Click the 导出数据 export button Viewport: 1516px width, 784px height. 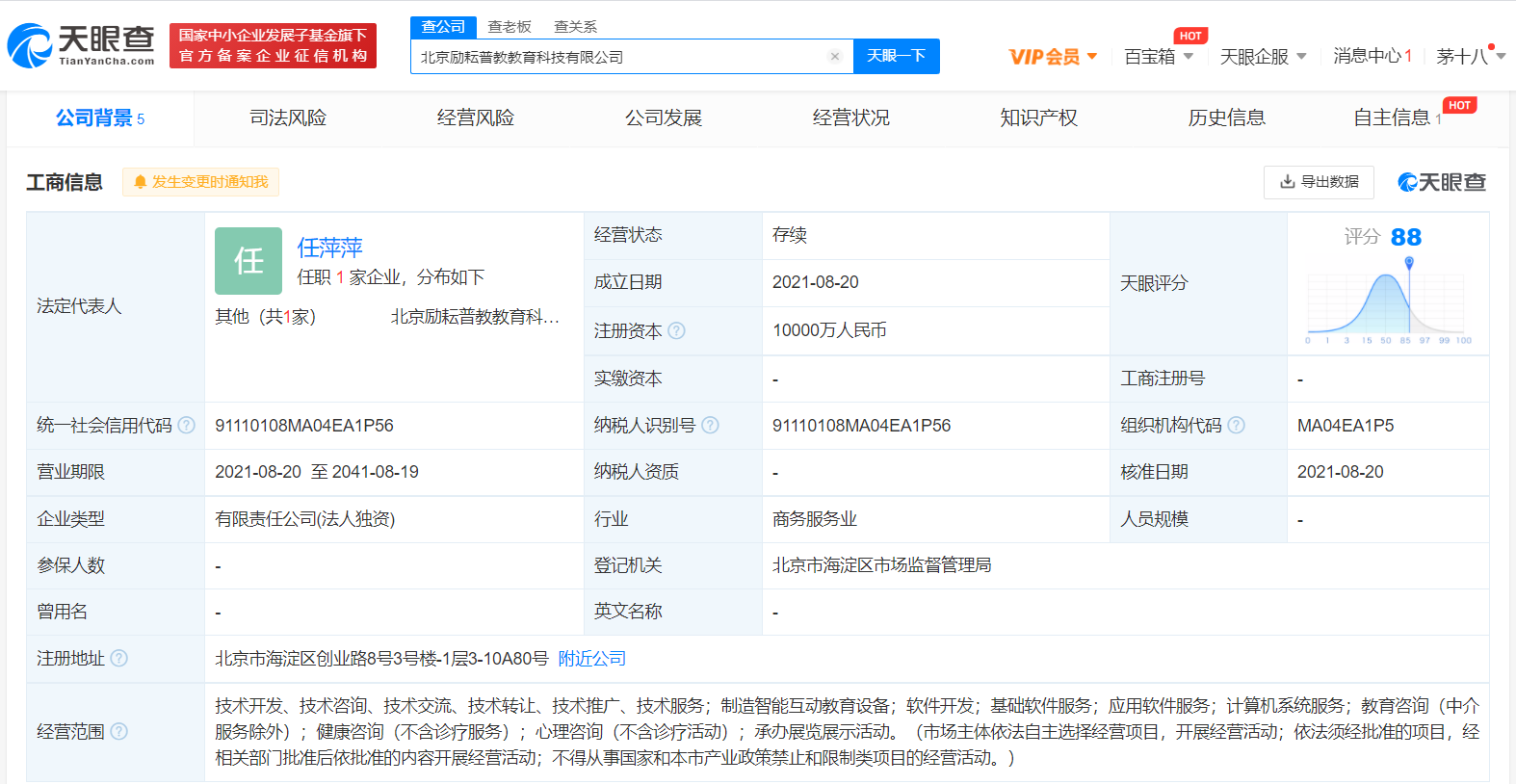1319,182
